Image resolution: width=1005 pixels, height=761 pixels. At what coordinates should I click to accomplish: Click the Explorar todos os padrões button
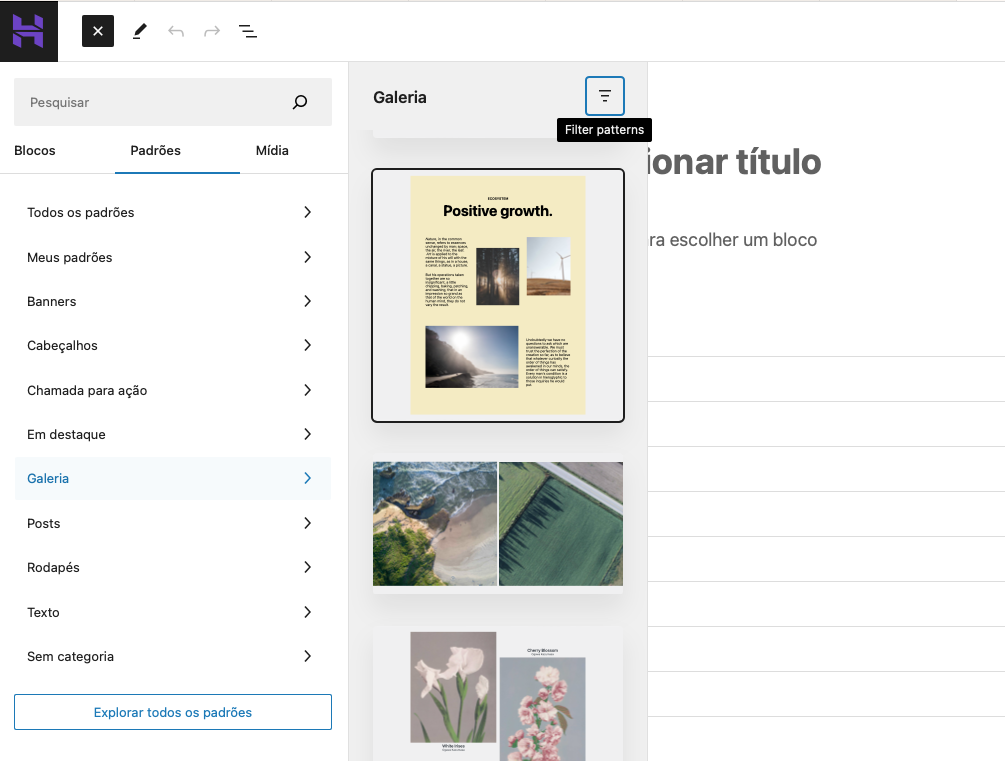172,711
